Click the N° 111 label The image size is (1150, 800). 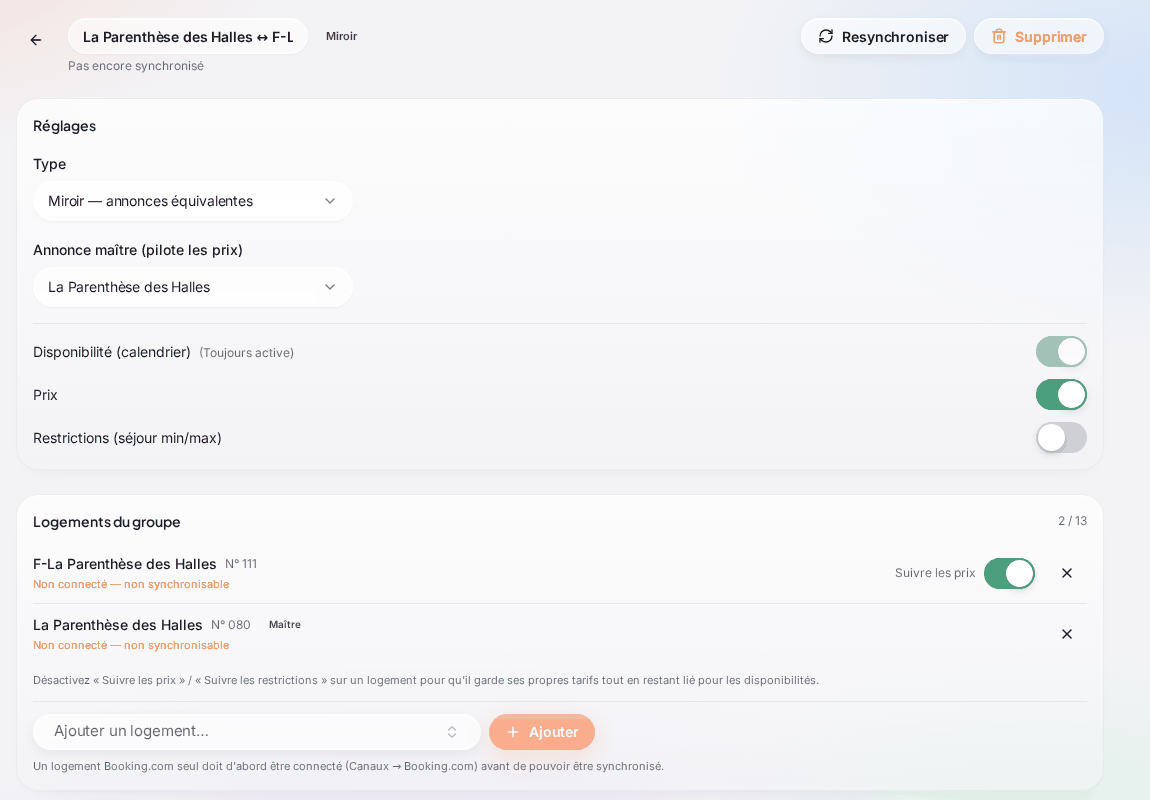click(241, 564)
